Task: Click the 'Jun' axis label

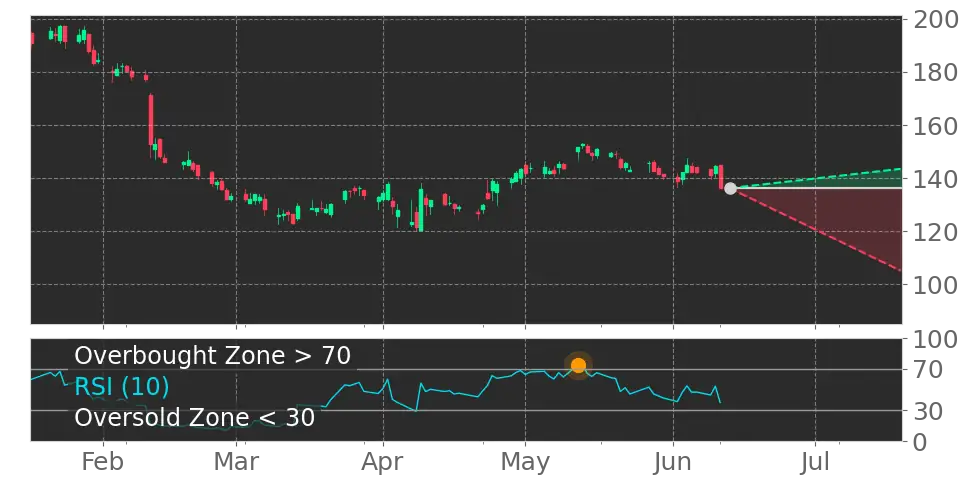Action: 673,462
